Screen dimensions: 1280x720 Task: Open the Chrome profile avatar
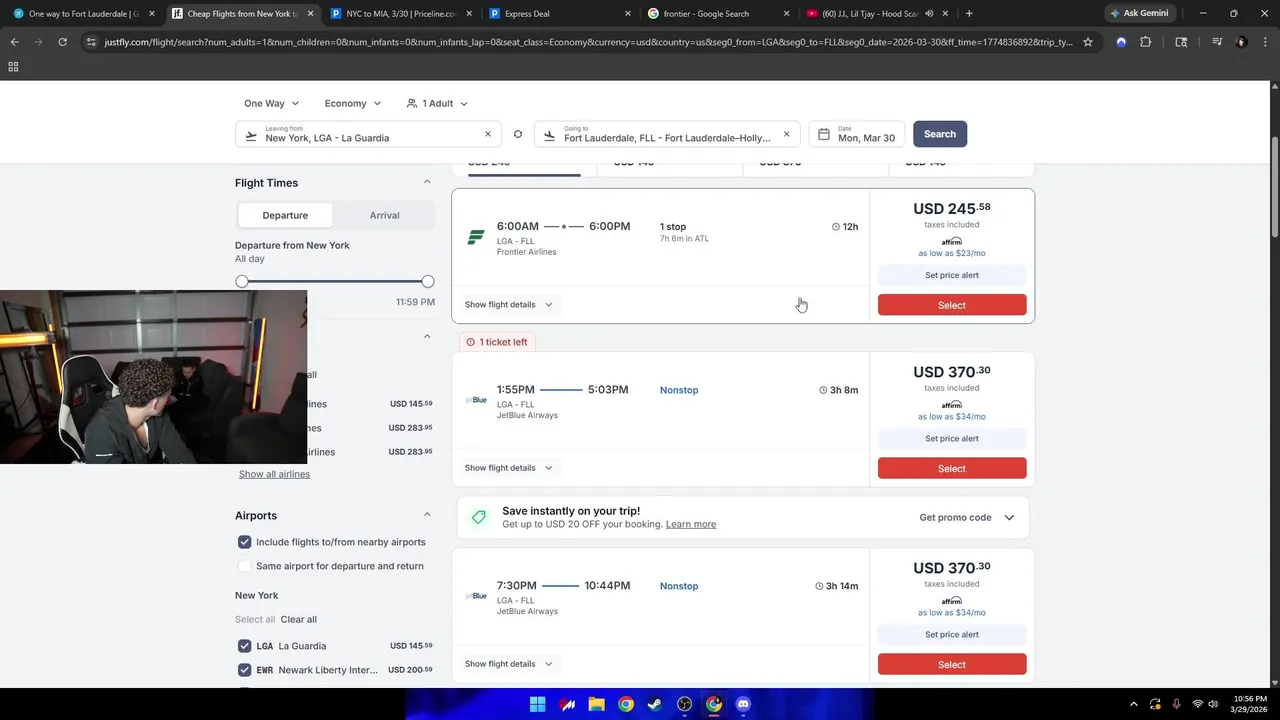click(1241, 42)
